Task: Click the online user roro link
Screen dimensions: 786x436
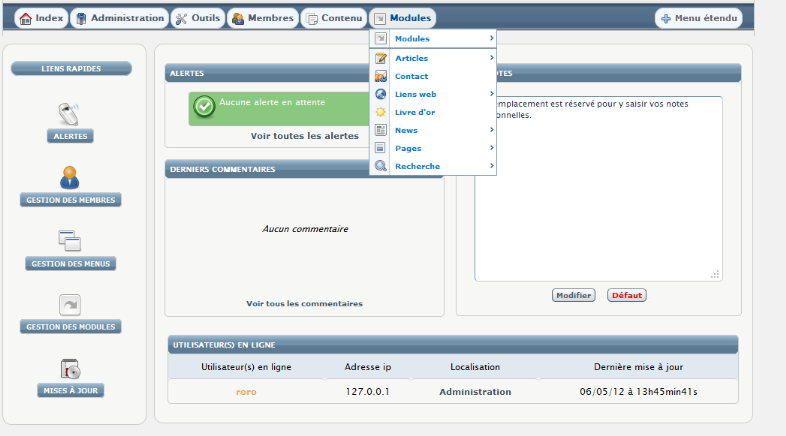Action: 246,392
